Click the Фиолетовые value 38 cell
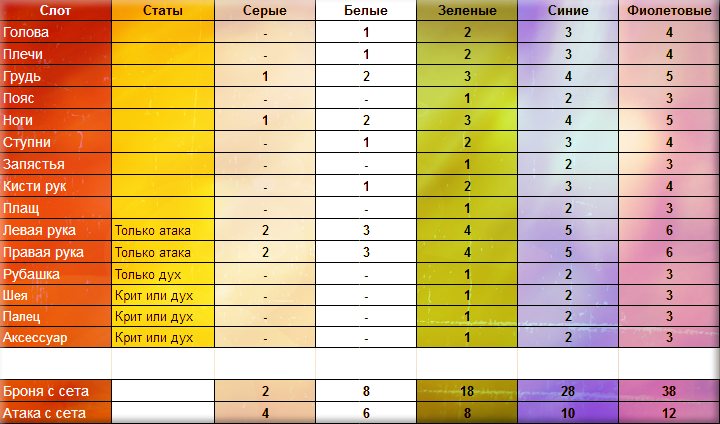The height and width of the screenshot is (424, 720). coord(669,391)
